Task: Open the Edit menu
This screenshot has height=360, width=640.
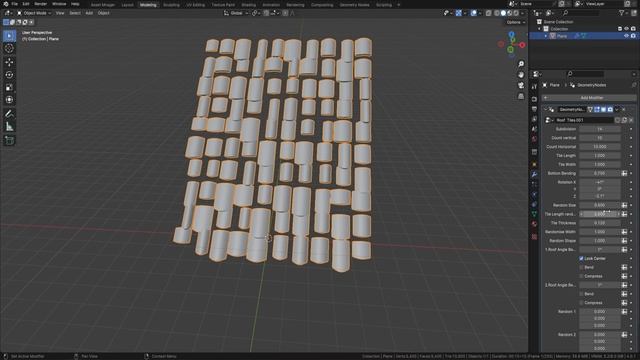Action: point(26,4)
